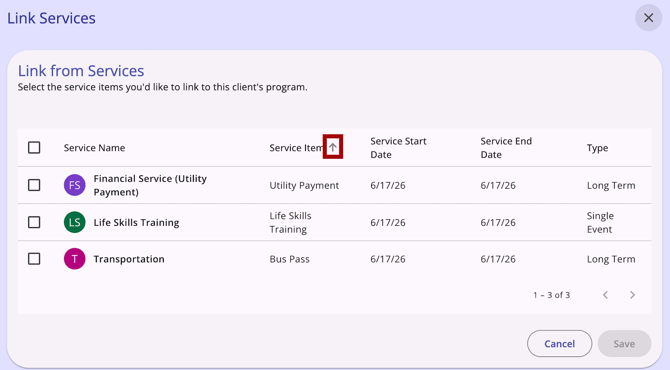Click the Link Services dialog title
The image size is (670, 370).
51,18
